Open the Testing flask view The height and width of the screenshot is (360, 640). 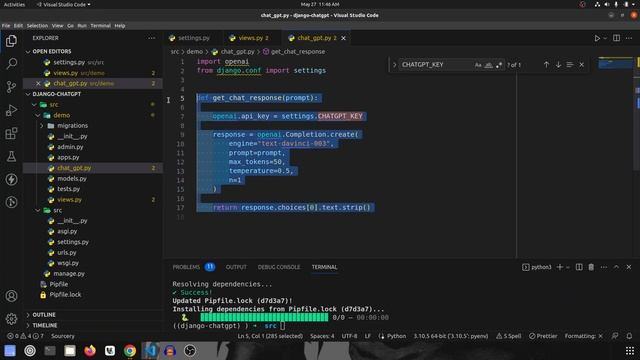[x=11, y=156]
